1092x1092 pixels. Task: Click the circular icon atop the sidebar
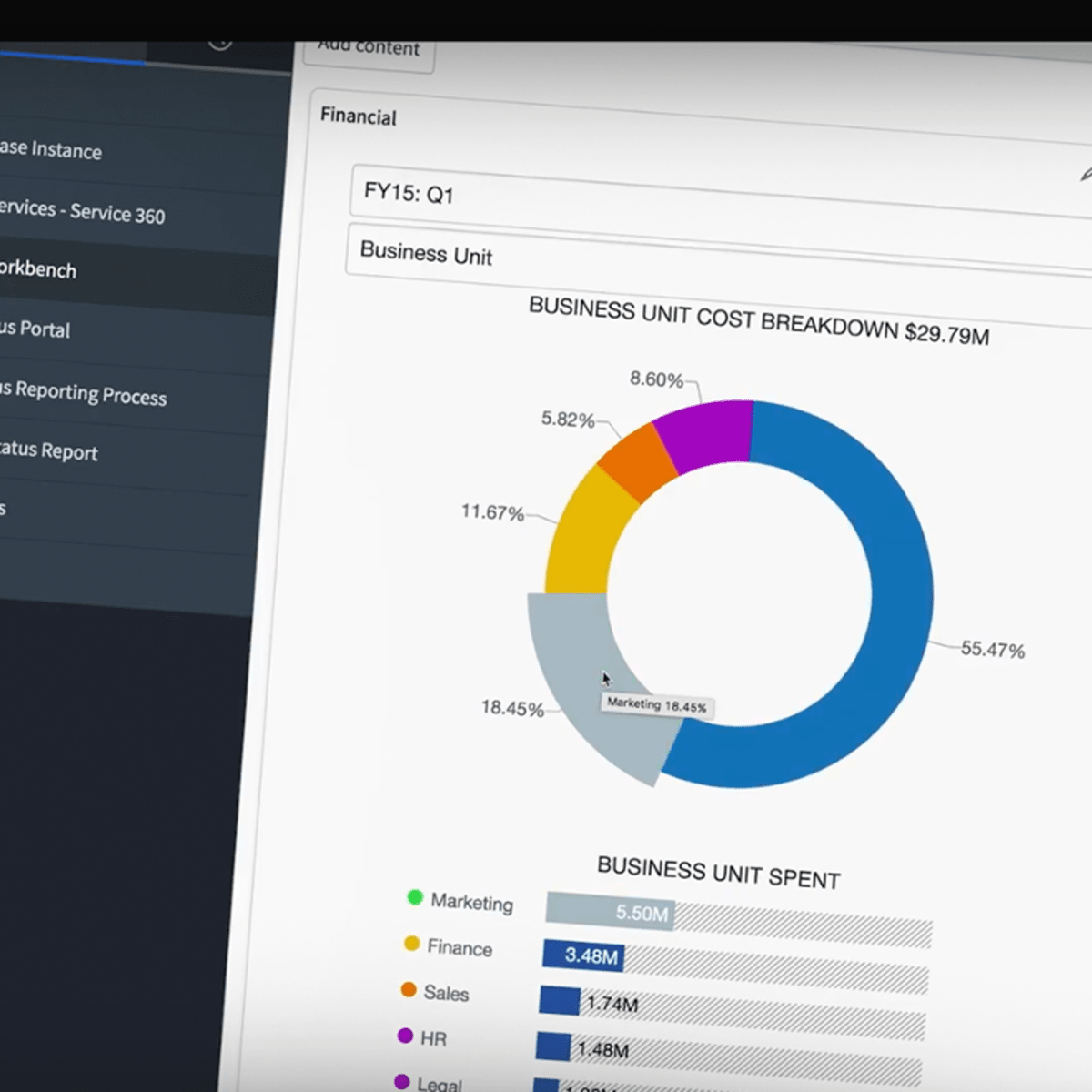coord(219,43)
